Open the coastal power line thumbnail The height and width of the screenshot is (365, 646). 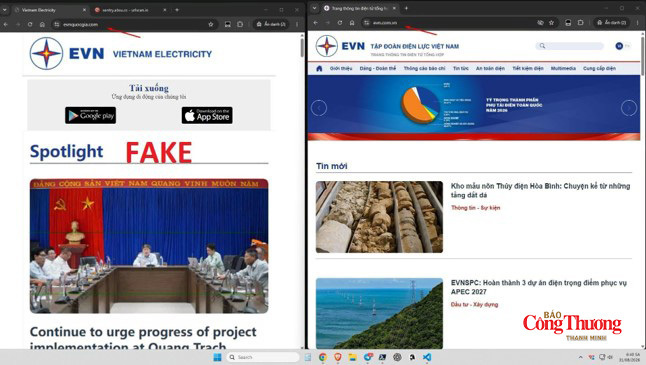click(379, 314)
